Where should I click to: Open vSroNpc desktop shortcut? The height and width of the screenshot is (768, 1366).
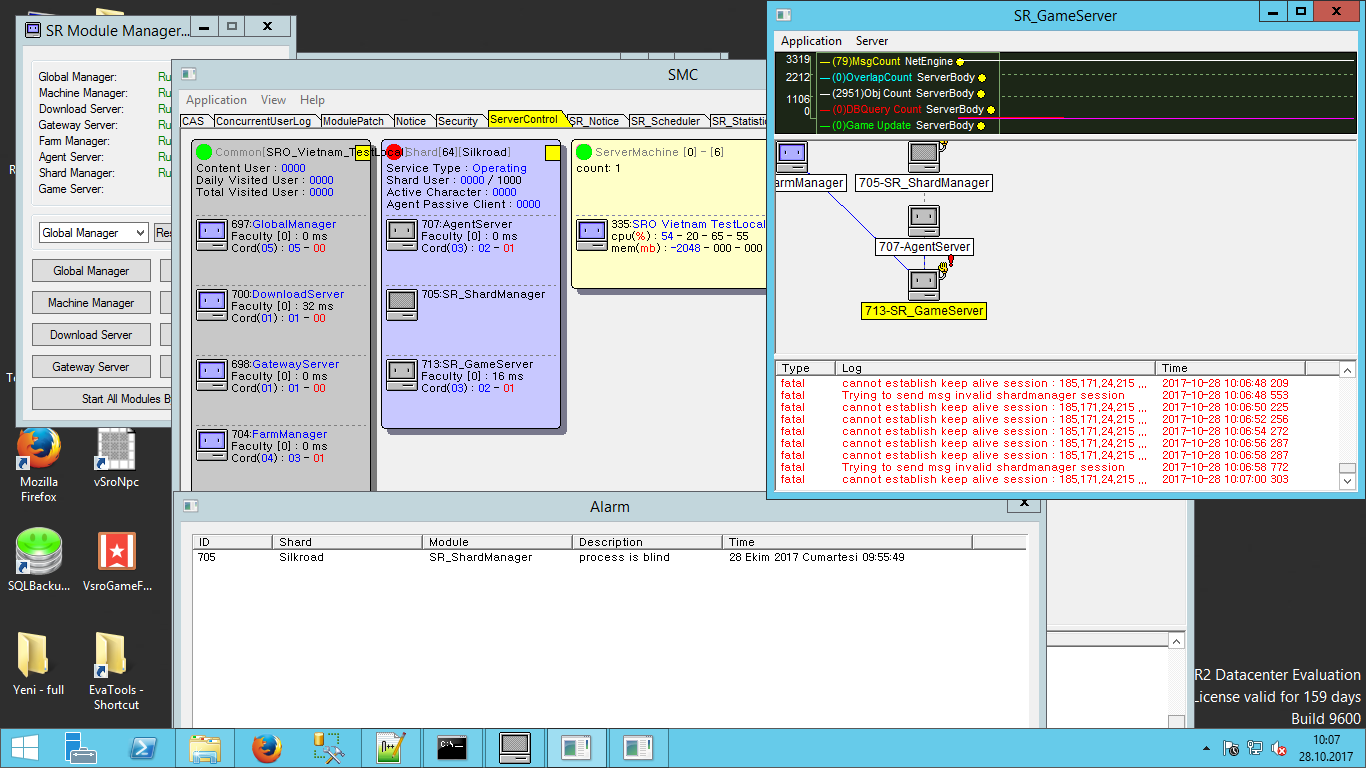point(116,459)
